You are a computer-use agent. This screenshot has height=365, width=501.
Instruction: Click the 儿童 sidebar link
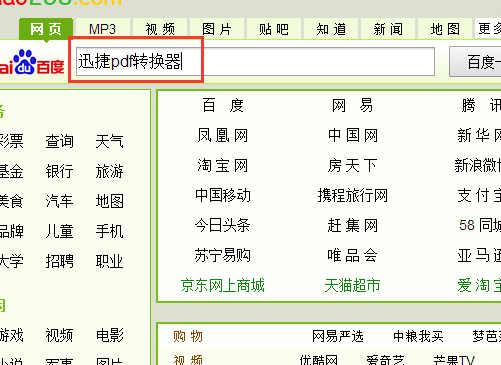pyautogui.click(x=59, y=231)
